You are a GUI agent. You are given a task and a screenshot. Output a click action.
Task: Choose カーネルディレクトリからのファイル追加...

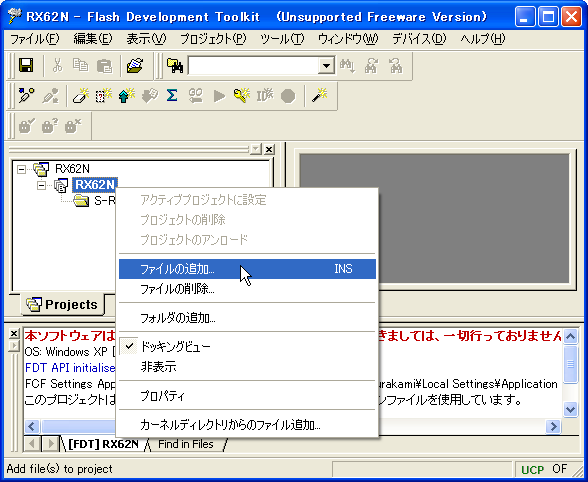[247, 425]
